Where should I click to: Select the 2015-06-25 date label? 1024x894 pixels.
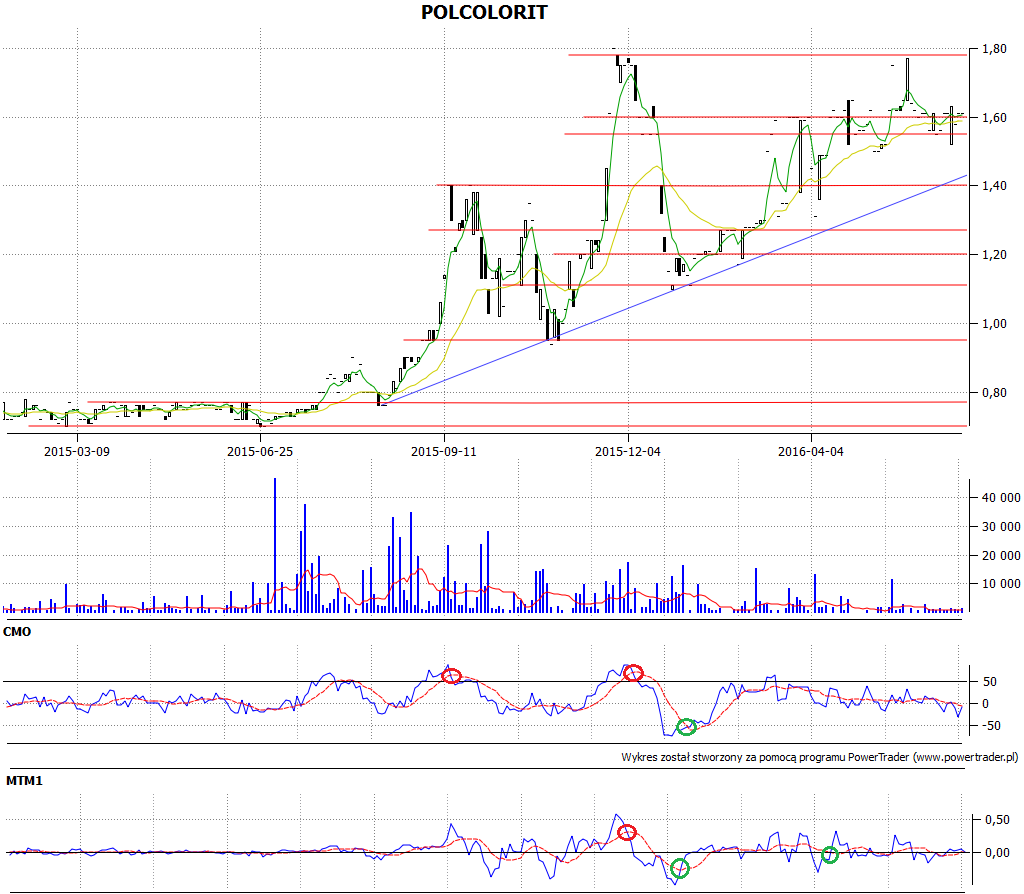tap(260, 451)
